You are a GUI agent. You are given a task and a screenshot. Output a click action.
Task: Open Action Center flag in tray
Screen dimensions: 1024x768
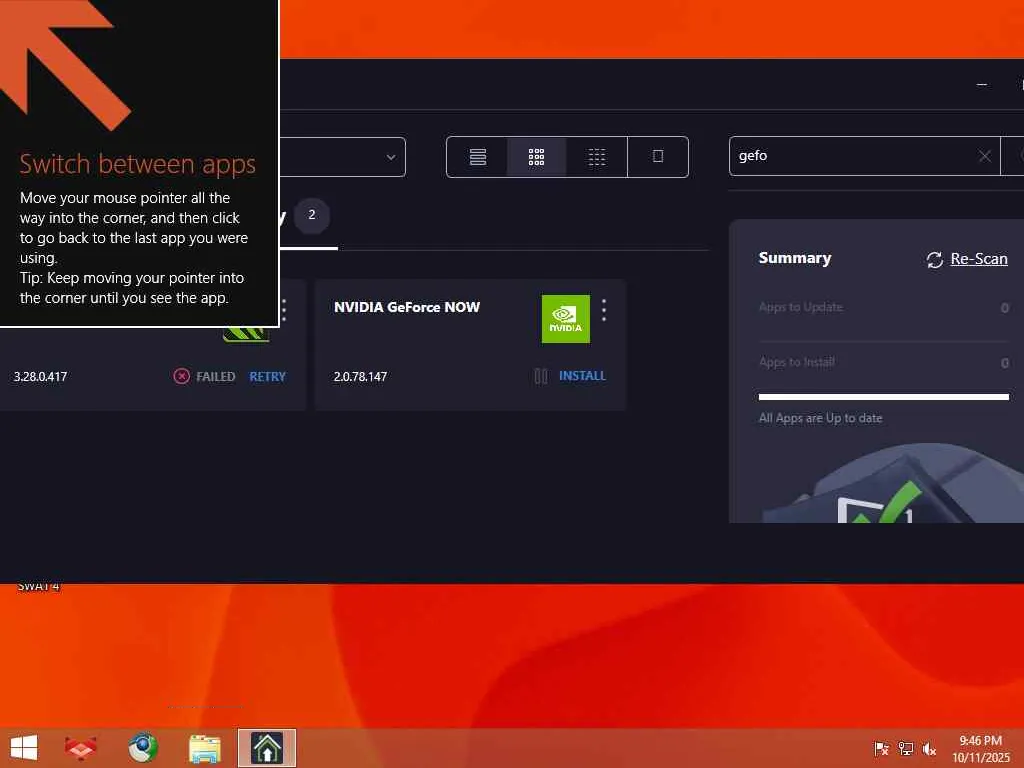coord(881,748)
